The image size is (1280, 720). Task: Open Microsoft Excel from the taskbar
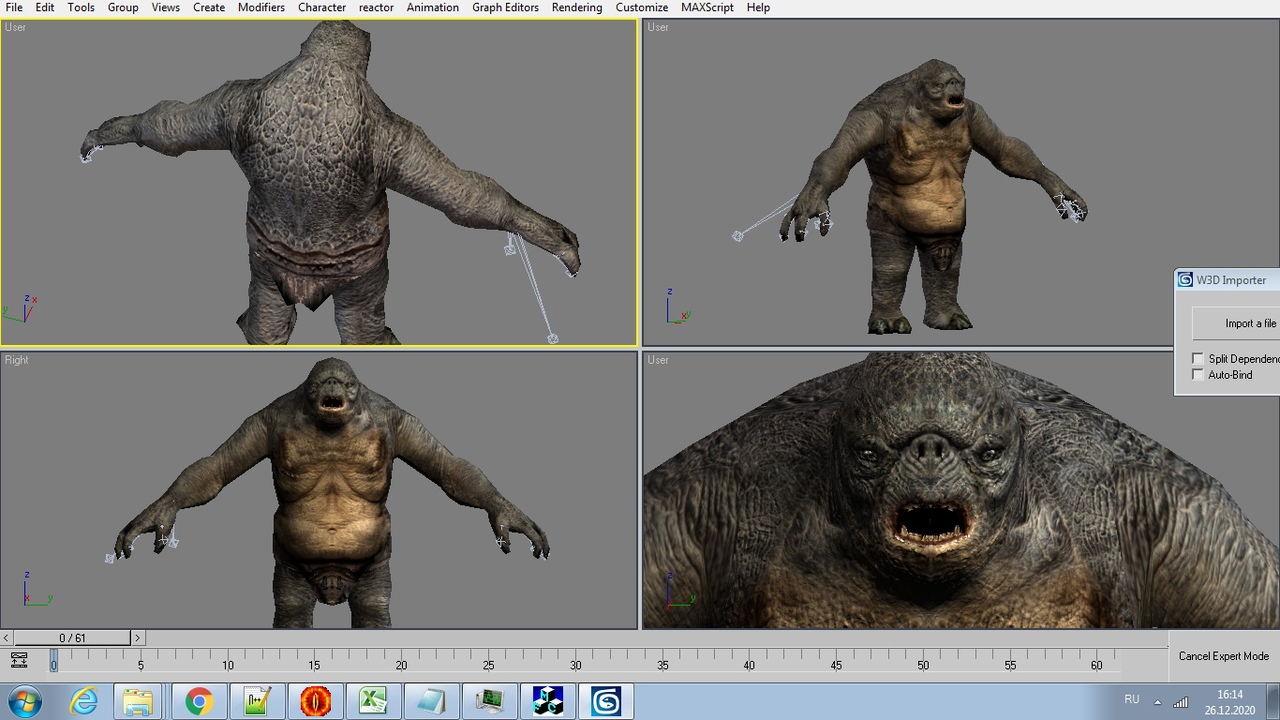pyautogui.click(x=373, y=702)
